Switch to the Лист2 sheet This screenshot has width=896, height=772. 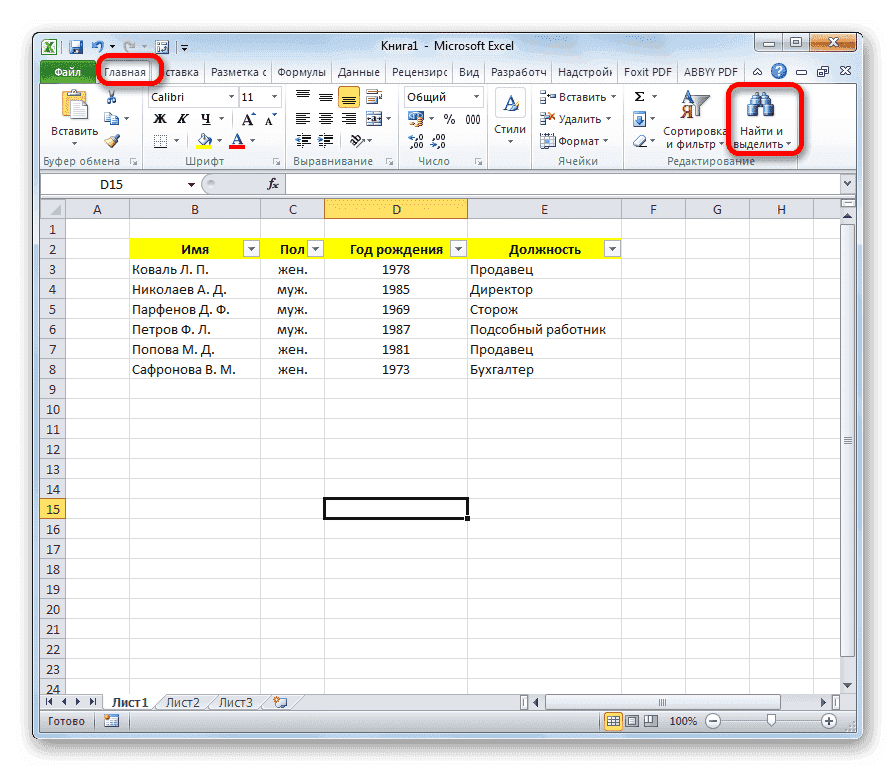[181, 702]
